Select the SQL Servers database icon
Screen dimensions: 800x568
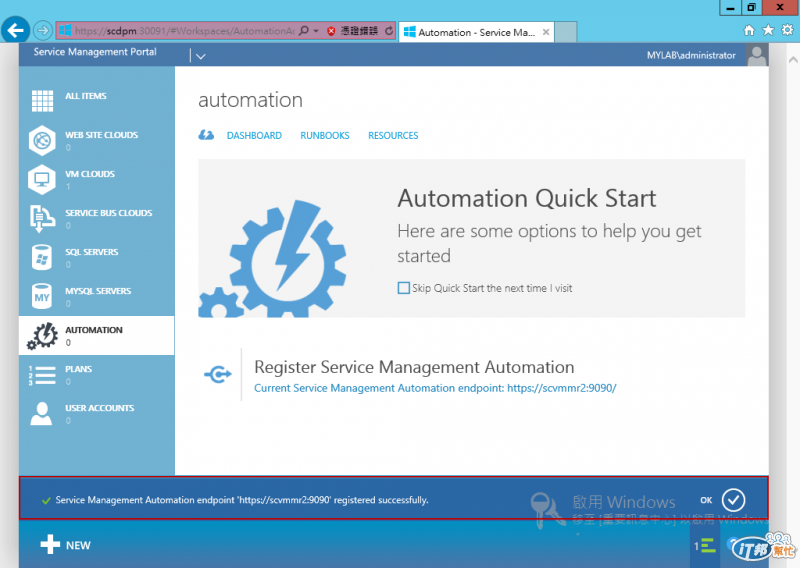[41, 257]
